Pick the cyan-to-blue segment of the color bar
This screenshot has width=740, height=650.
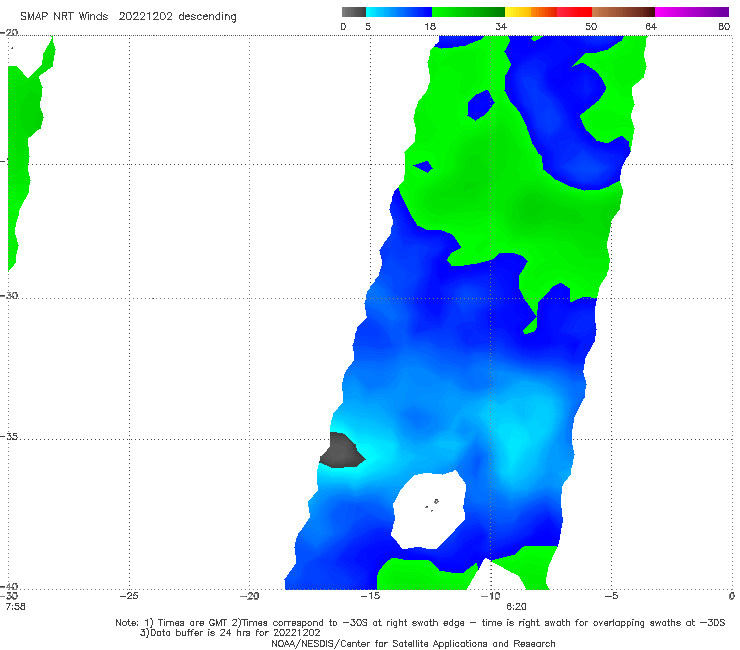tap(399, 12)
